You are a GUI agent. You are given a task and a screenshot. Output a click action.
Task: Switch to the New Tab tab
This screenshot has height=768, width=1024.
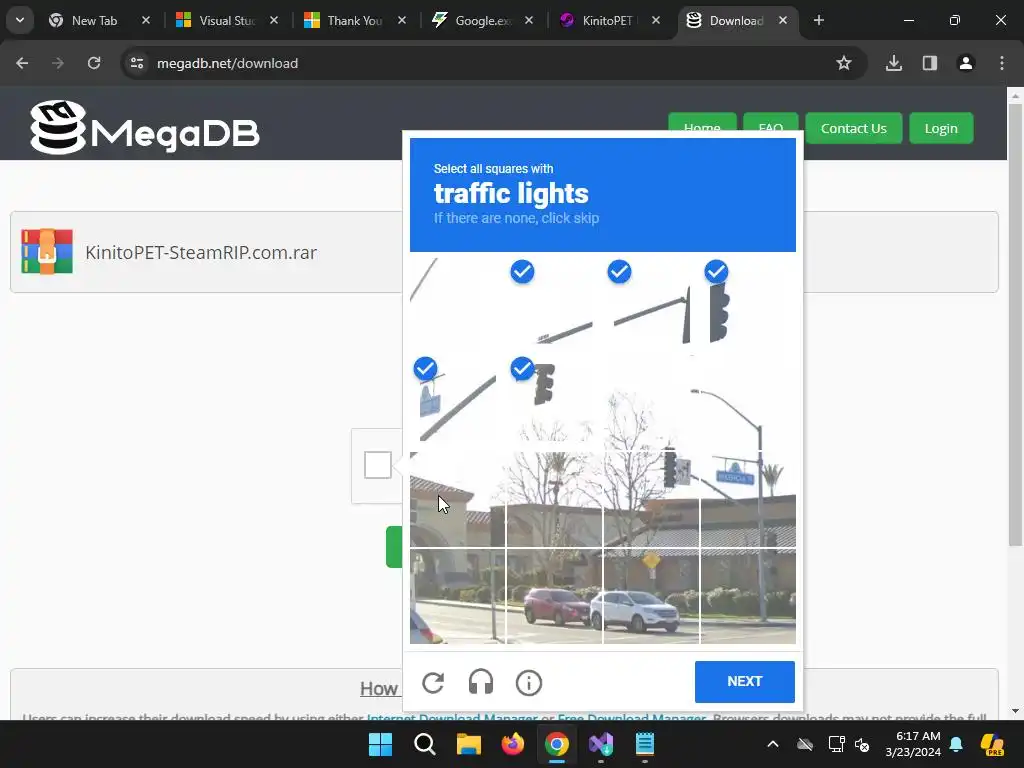(93, 21)
